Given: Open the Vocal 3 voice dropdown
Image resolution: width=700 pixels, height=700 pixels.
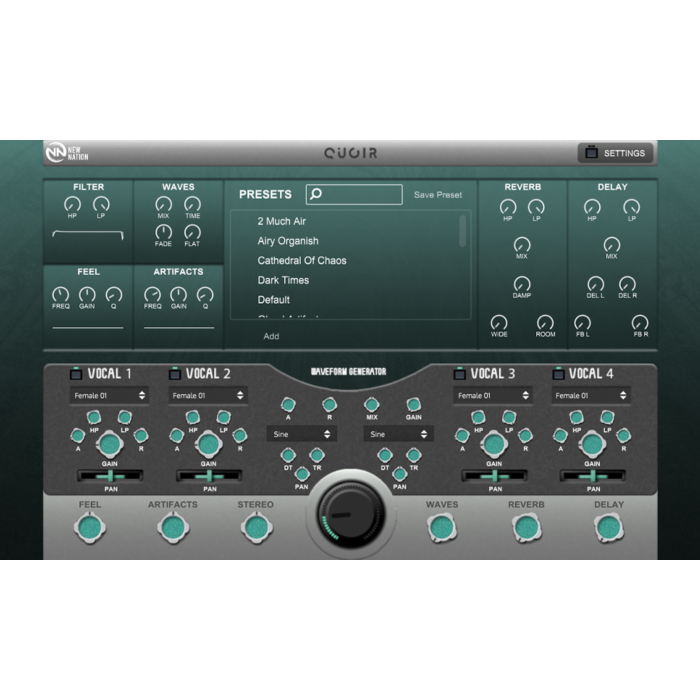Looking at the screenshot, I should tap(493, 396).
